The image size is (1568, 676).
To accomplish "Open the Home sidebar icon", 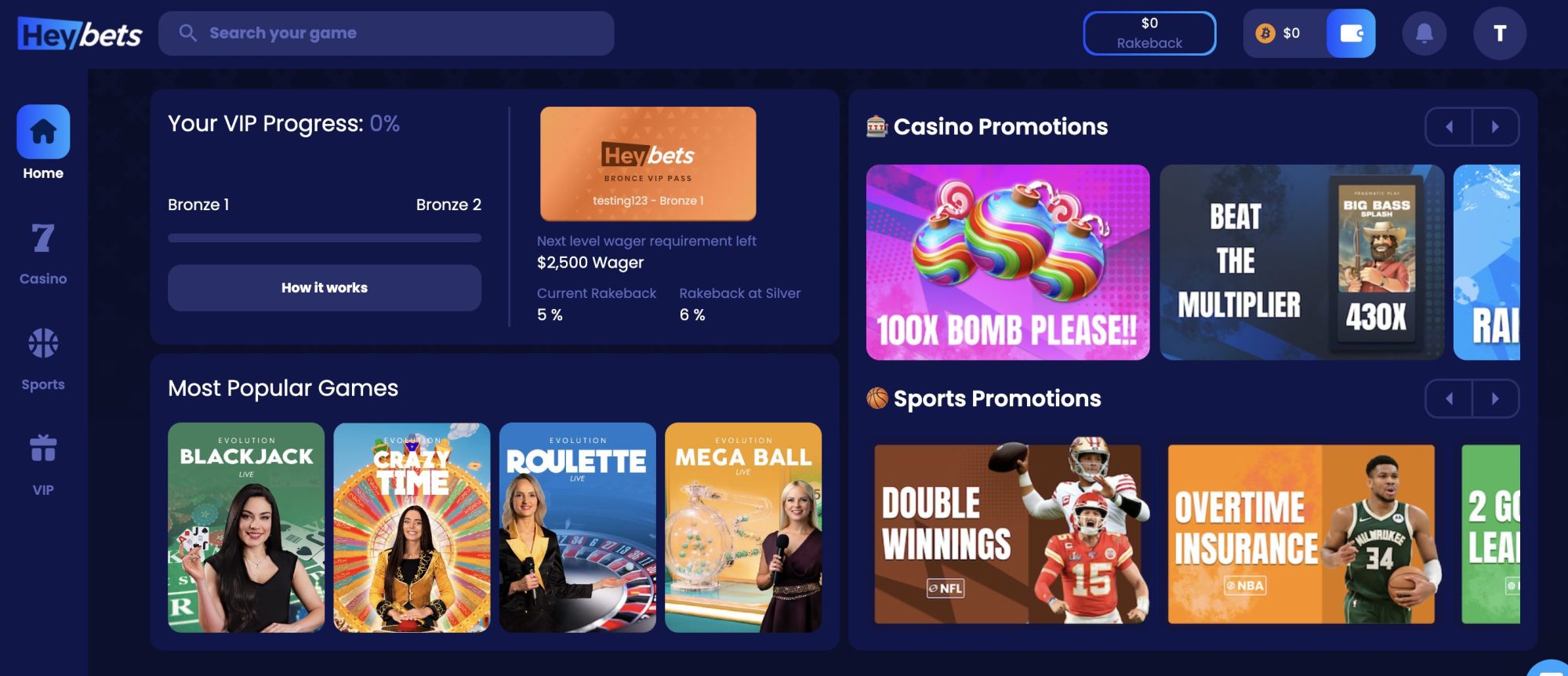I will click(x=43, y=132).
